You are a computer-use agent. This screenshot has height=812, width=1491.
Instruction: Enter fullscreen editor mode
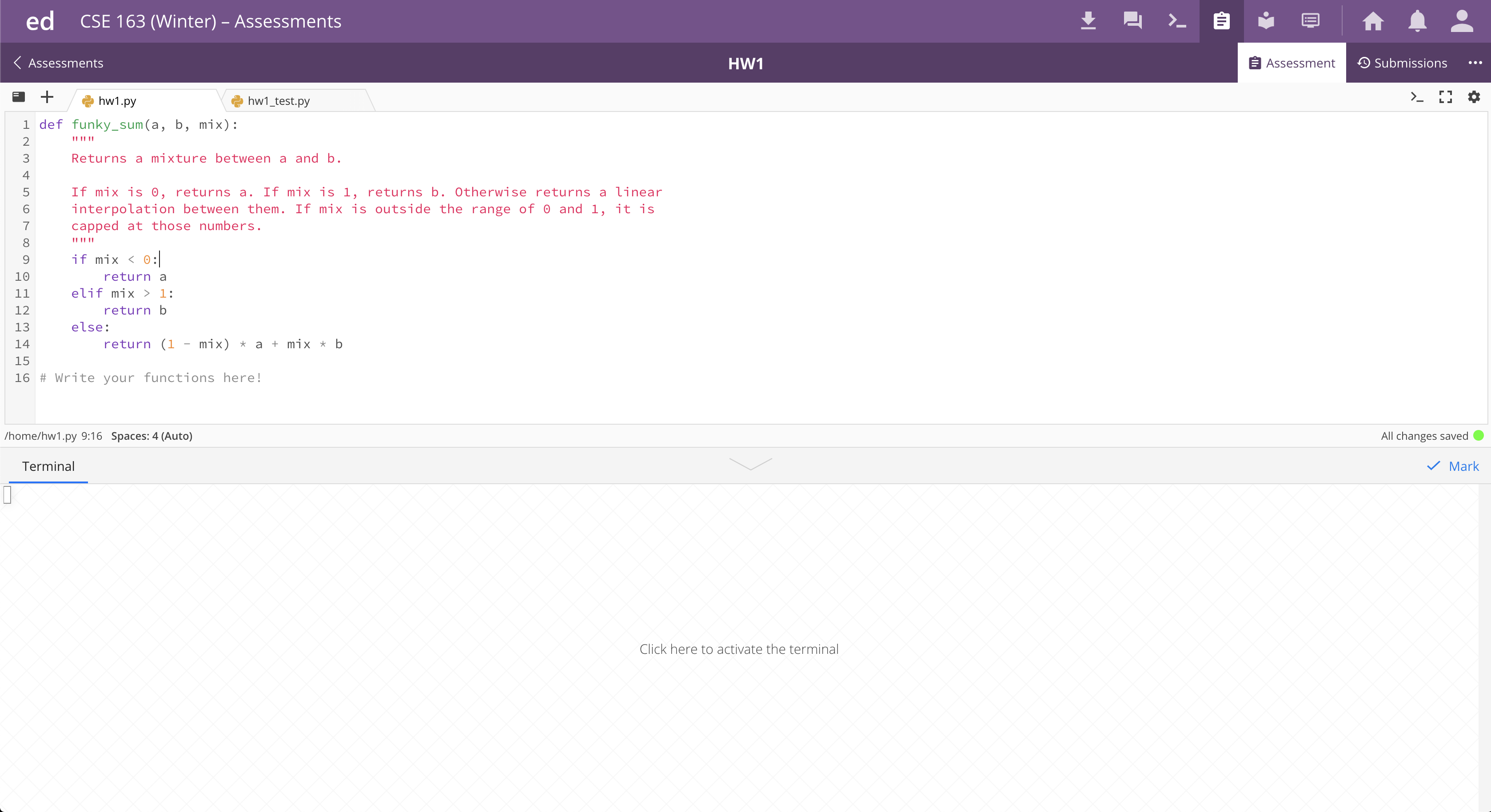point(1445,97)
